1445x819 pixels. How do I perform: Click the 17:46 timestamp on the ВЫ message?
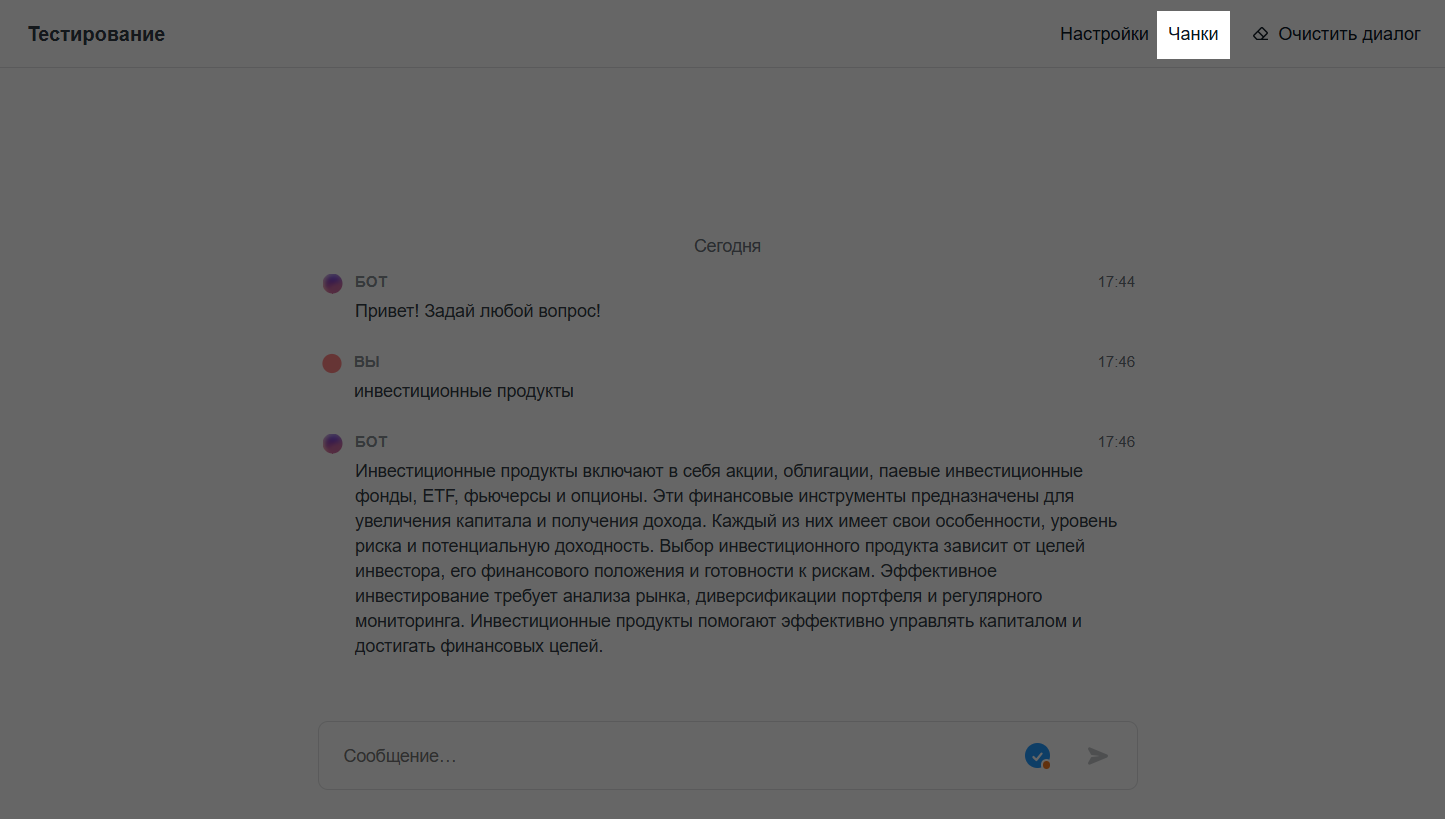(x=1116, y=362)
